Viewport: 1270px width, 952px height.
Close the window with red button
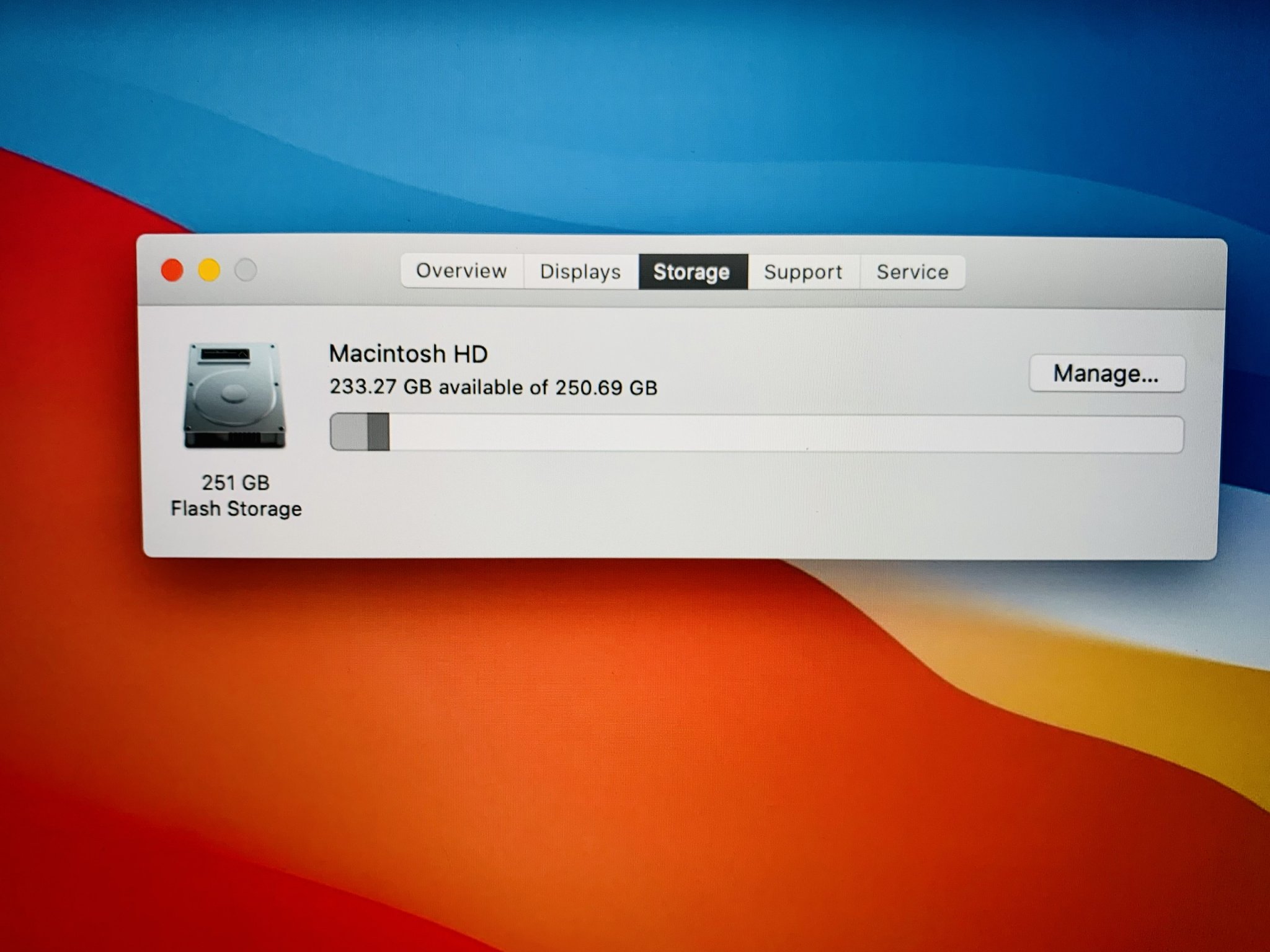point(172,270)
